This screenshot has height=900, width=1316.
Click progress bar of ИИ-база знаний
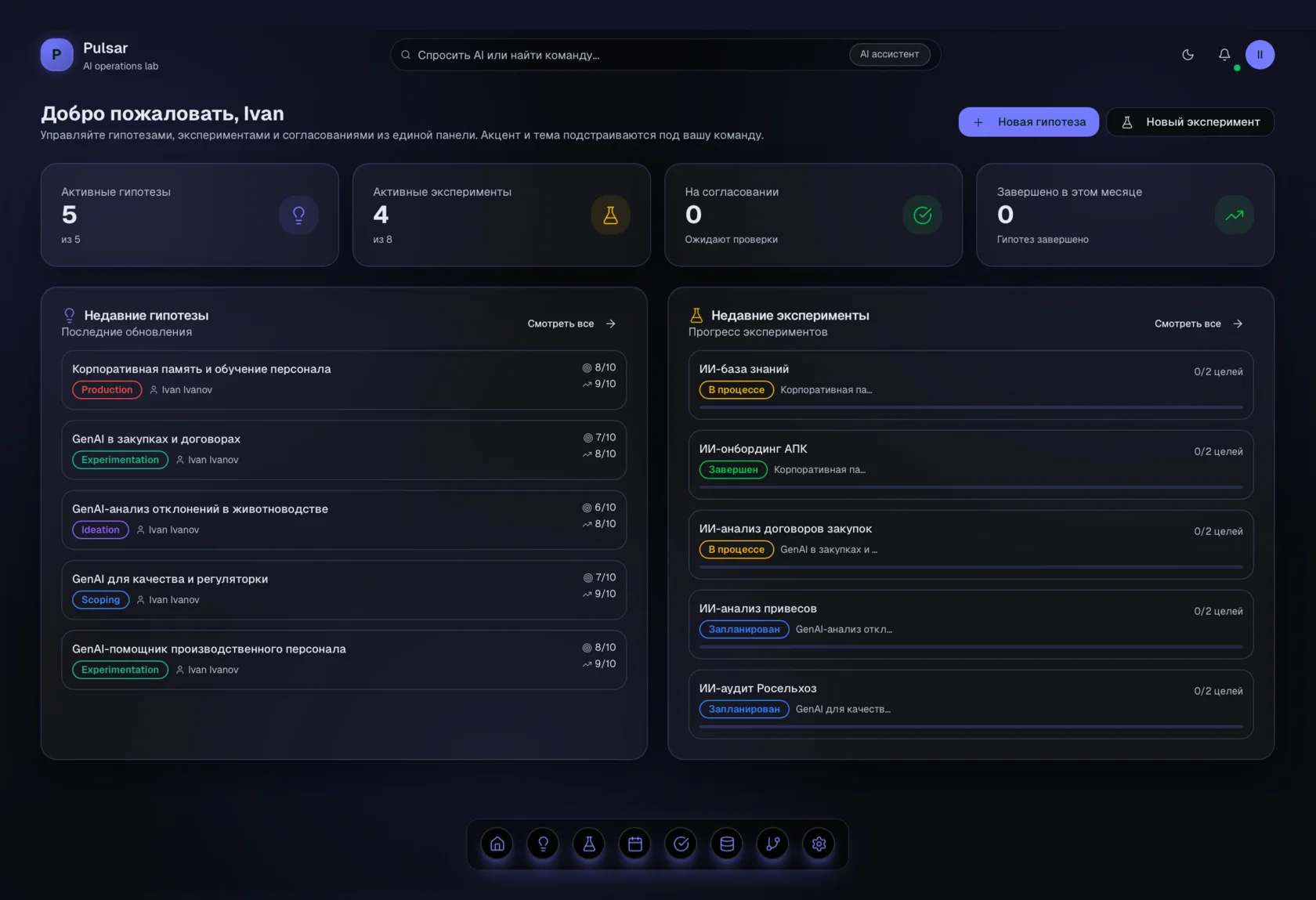tap(971, 407)
